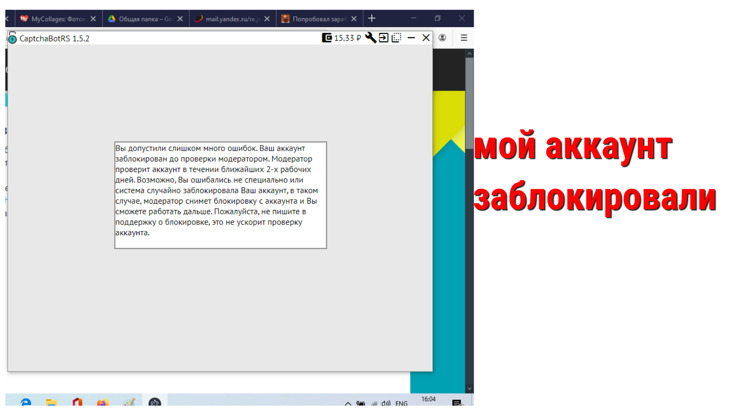
Task: Click the active CaptchaBot taskbar icon
Action: tap(155, 402)
